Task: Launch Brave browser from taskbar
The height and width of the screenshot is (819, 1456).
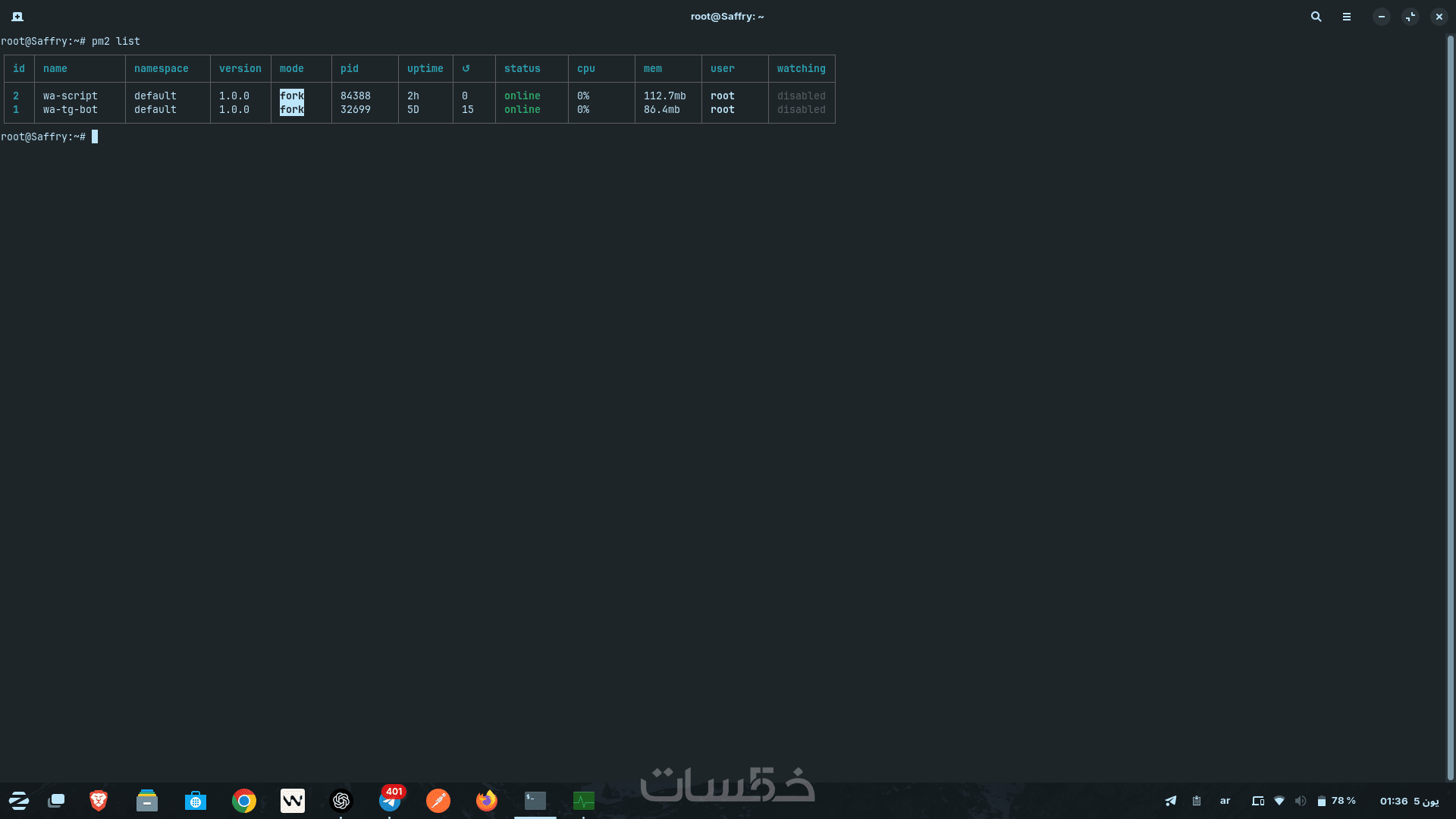Action: click(99, 801)
